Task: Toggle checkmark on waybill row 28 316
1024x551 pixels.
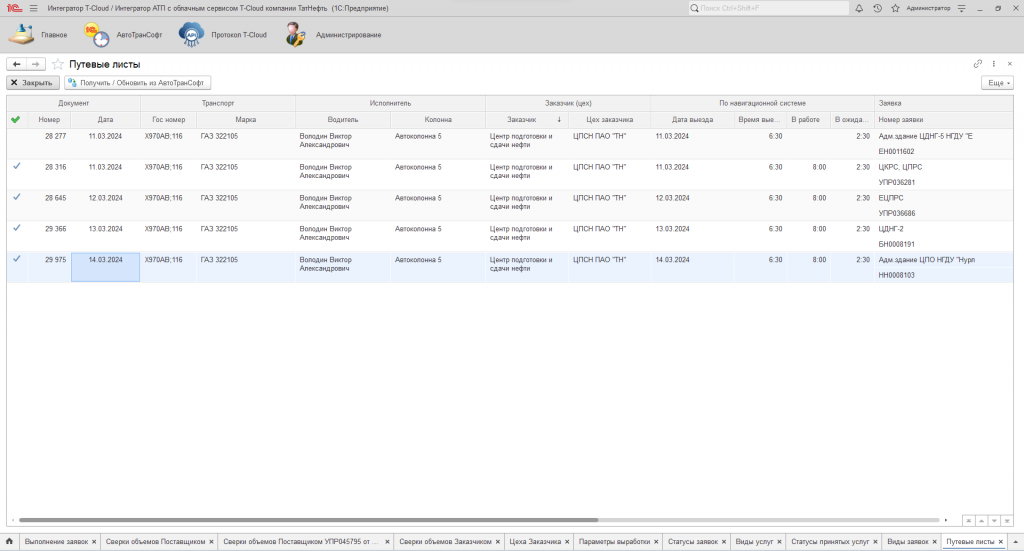Action: tap(16, 167)
